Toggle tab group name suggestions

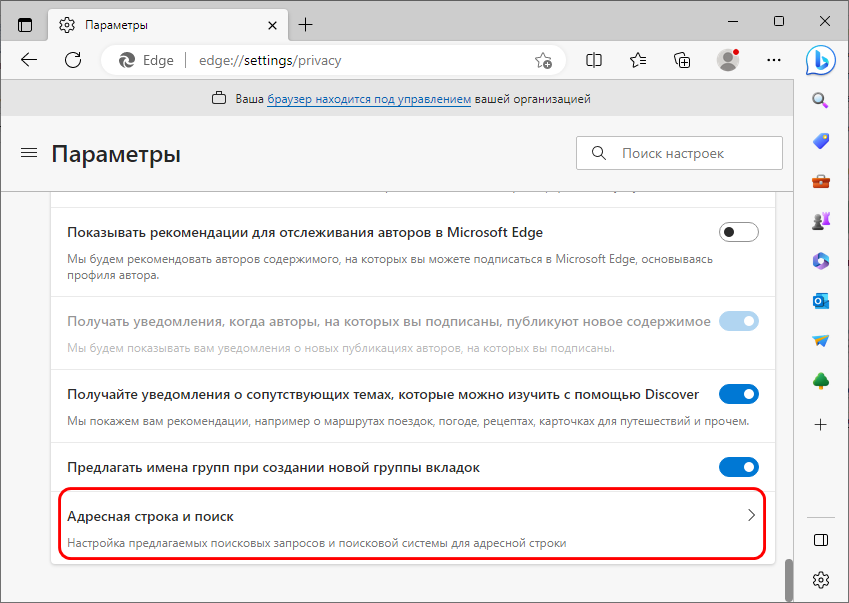(739, 467)
